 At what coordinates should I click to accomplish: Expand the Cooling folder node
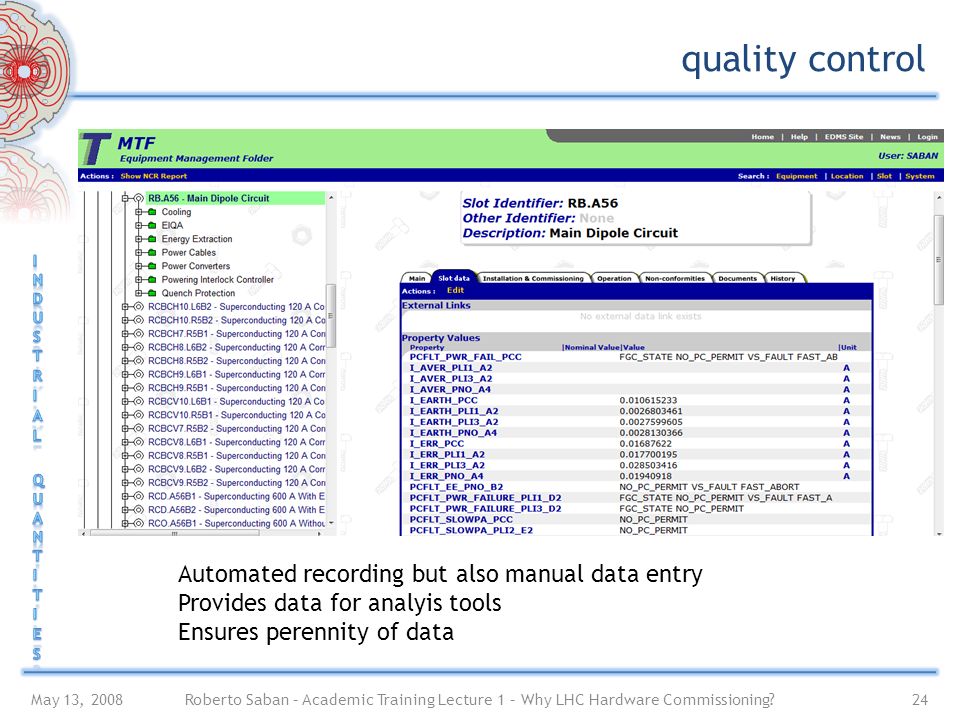138,212
